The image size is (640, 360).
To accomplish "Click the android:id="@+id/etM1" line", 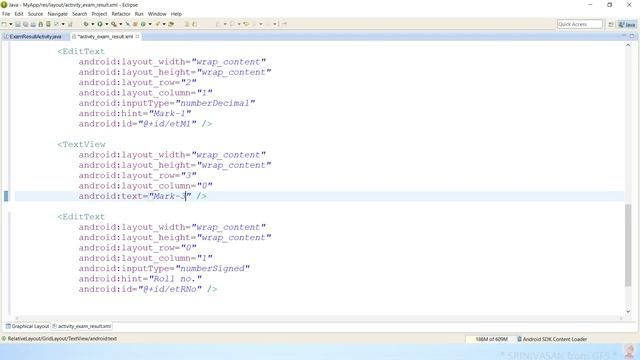I will [145, 124].
